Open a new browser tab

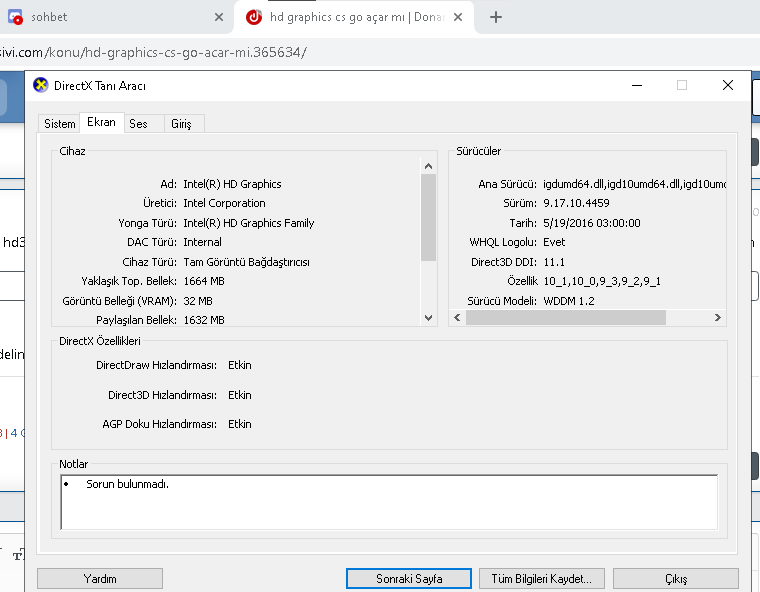tap(495, 17)
